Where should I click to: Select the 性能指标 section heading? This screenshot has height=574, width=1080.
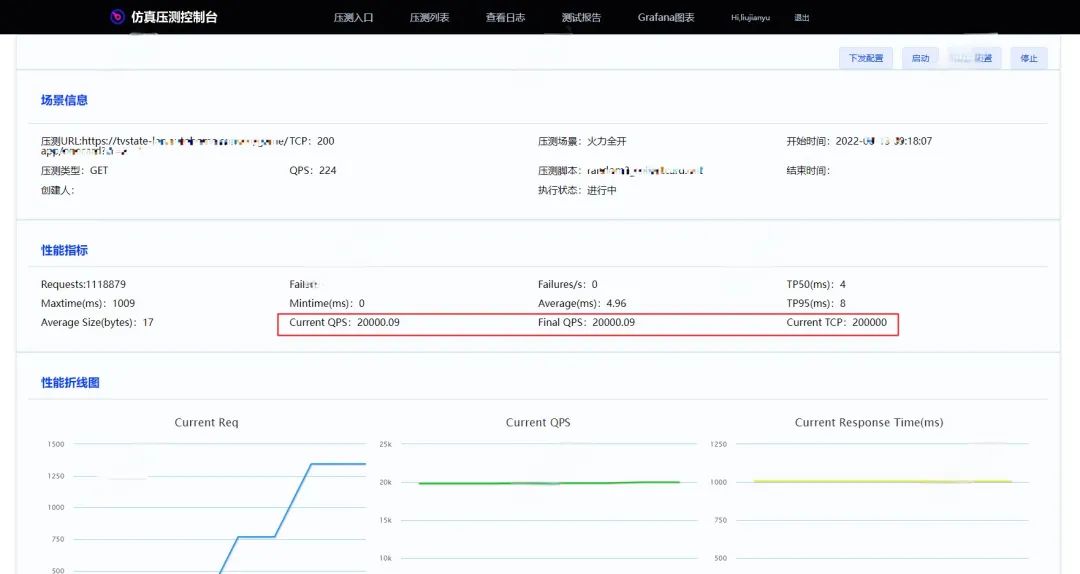(x=64, y=250)
